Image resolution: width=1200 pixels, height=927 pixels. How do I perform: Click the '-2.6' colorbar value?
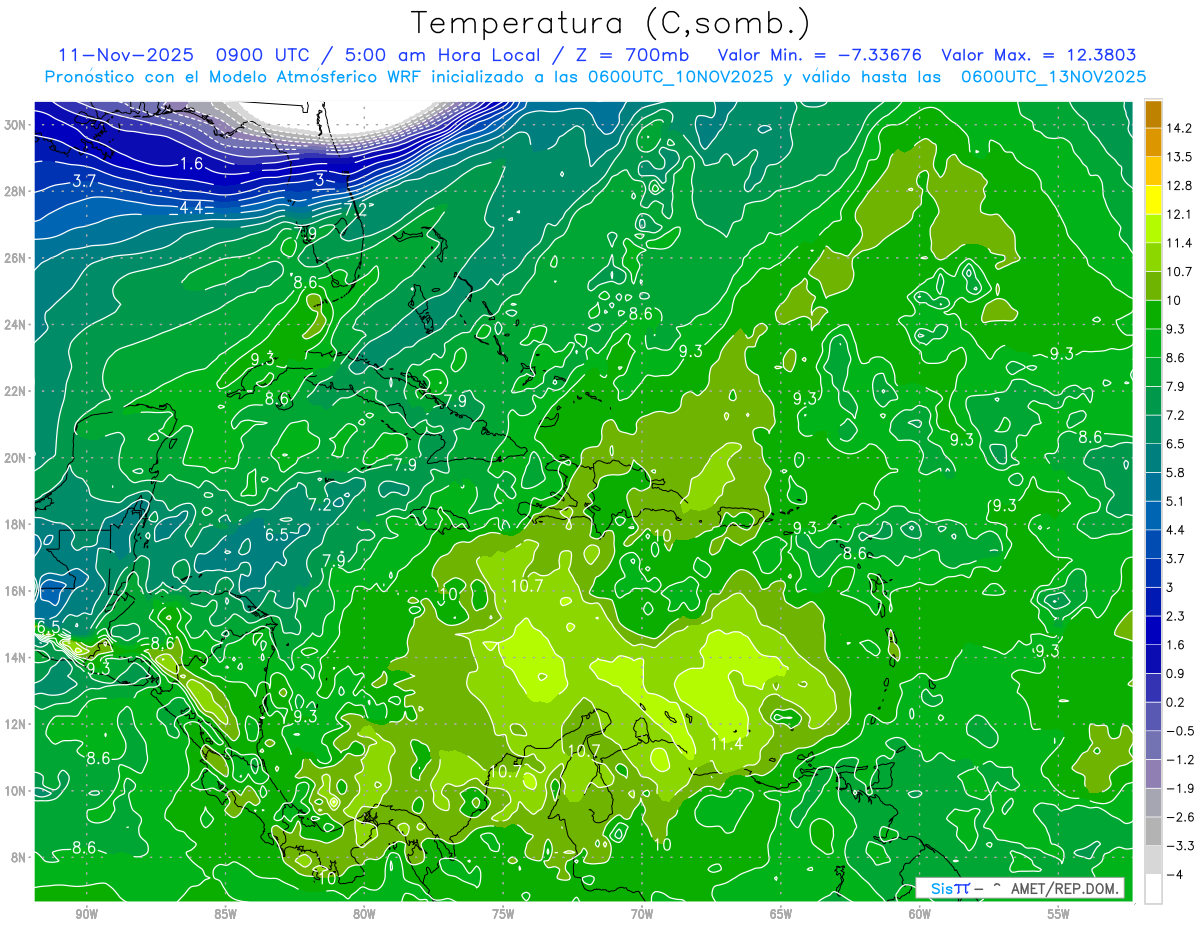tap(1181, 817)
